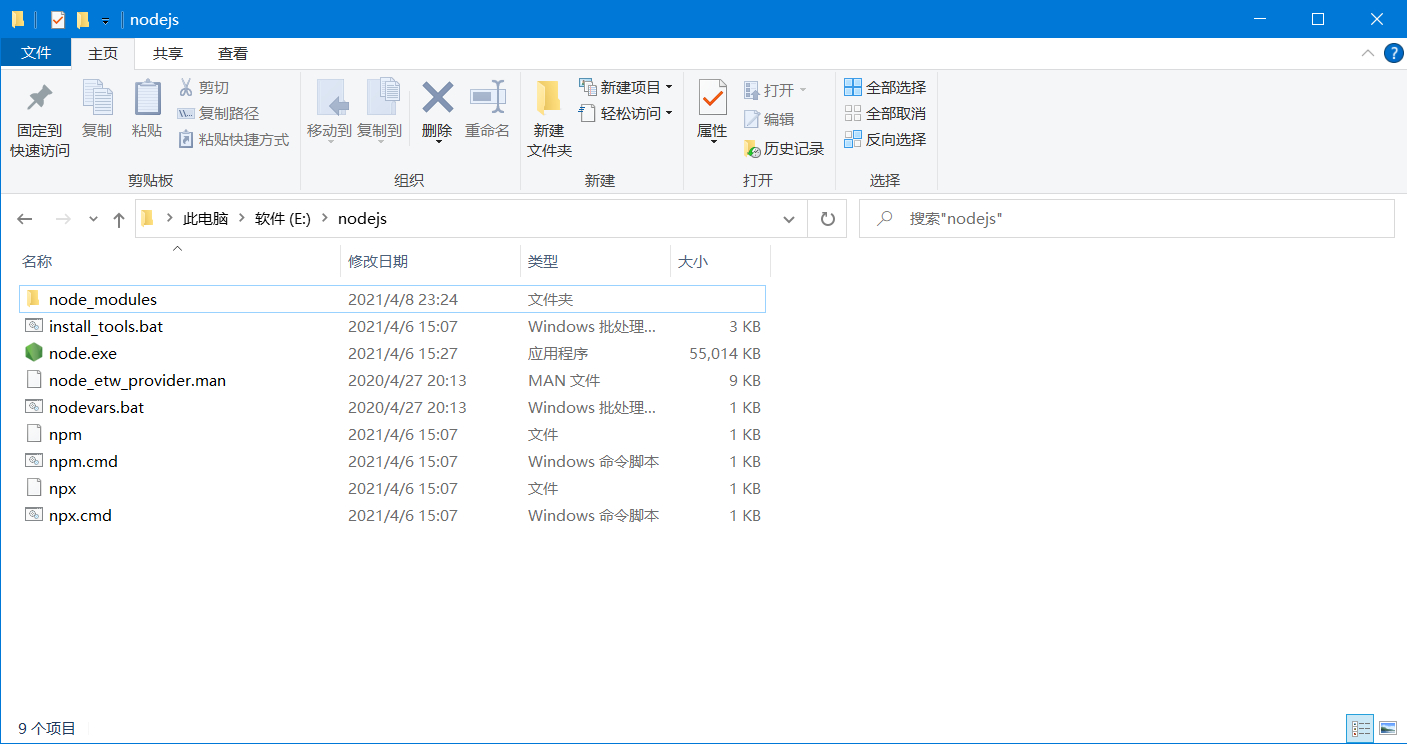Switch to the 查看 ribbon tab
This screenshot has width=1407, height=744.
[x=233, y=54]
